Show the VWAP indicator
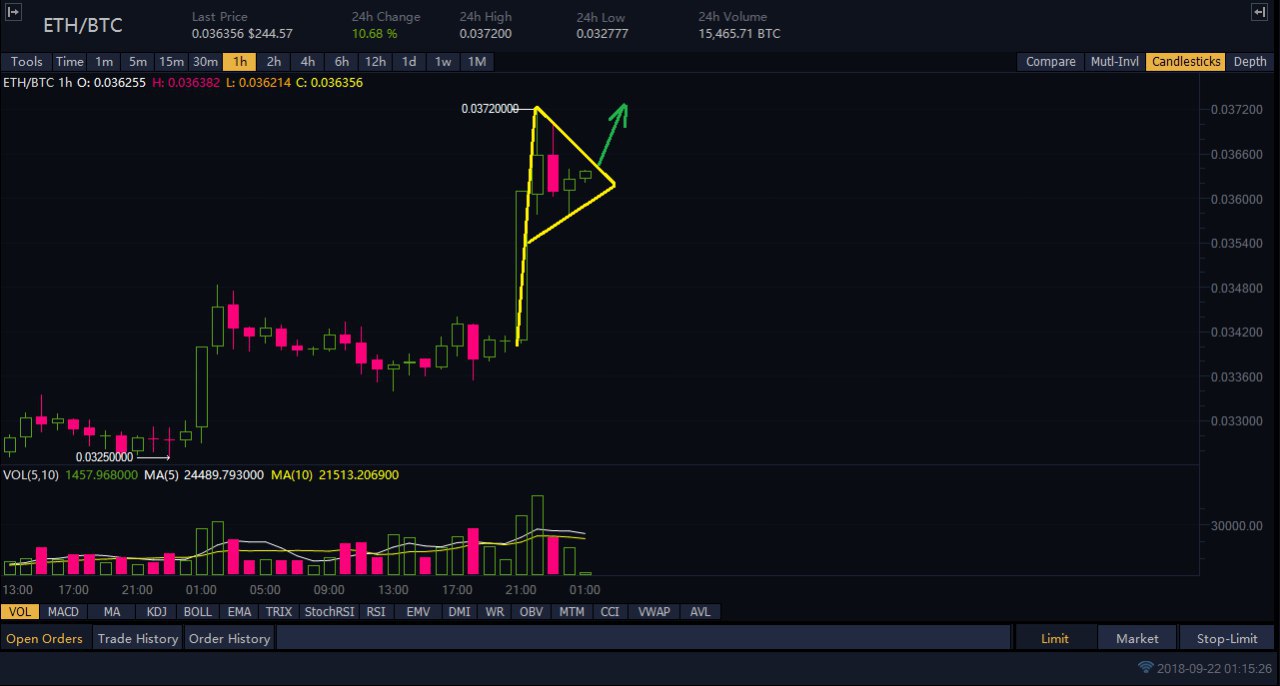 click(654, 611)
